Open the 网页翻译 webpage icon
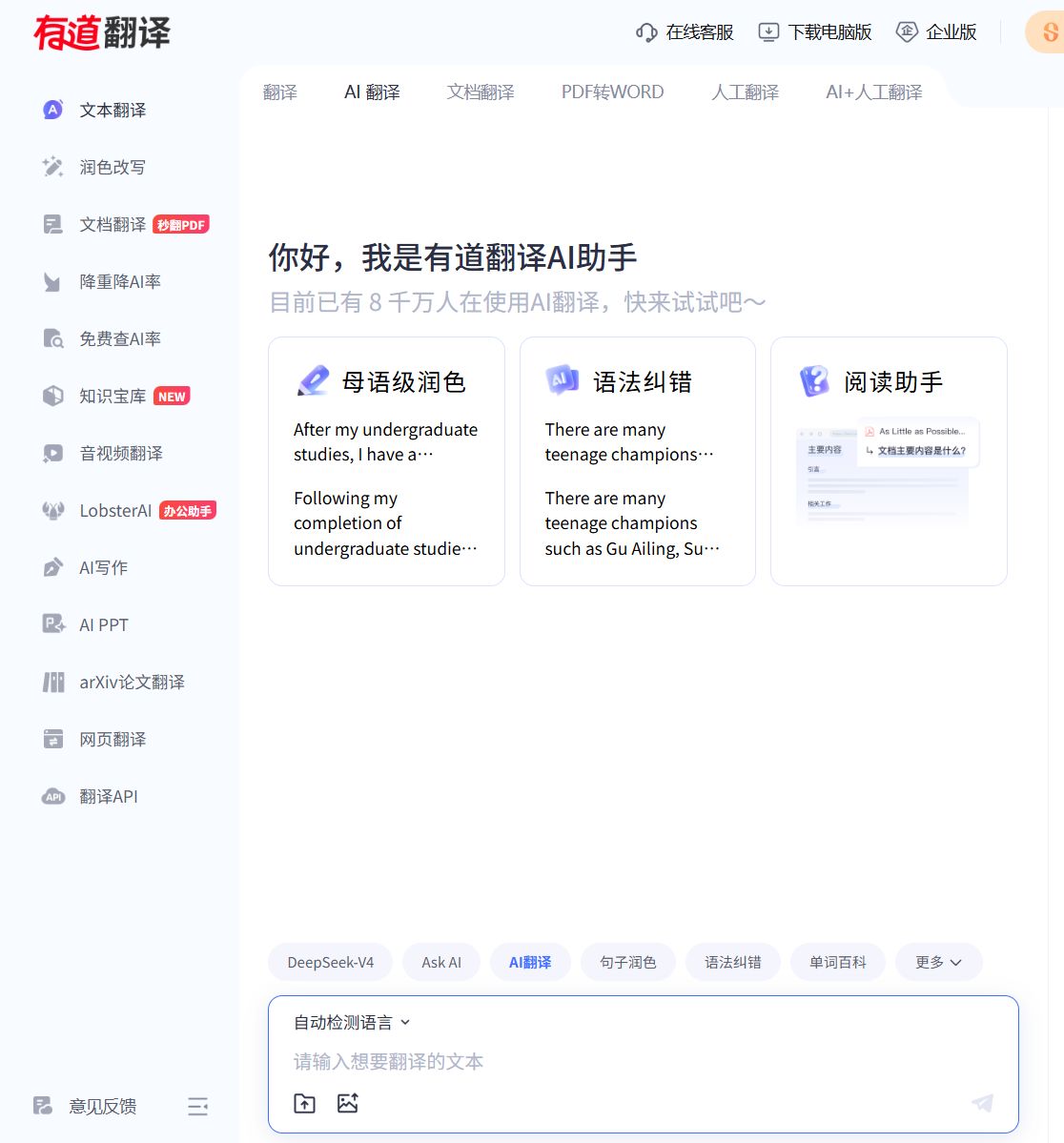 click(52, 739)
